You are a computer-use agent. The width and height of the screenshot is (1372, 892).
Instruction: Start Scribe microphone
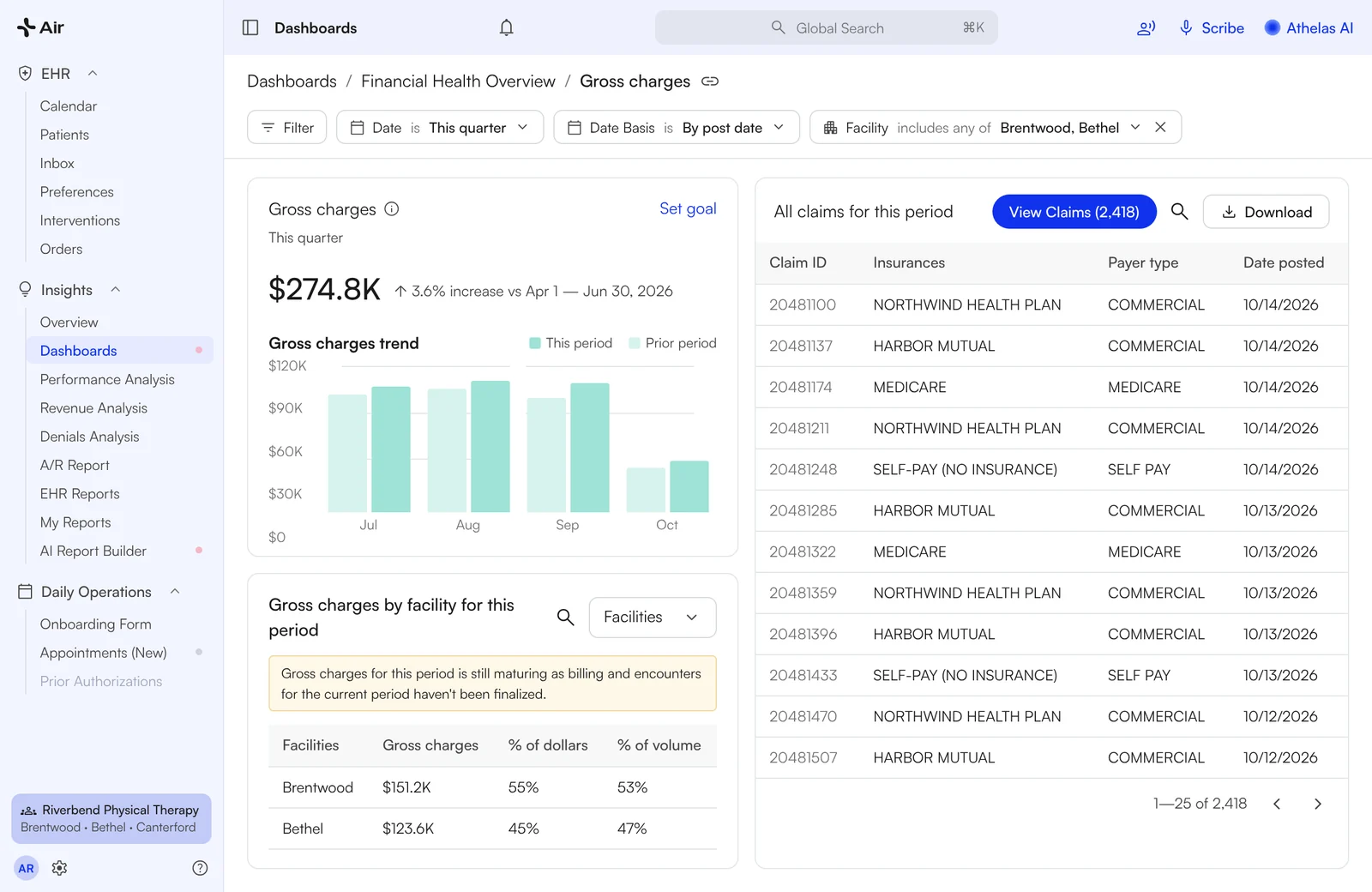(1212, 27)
